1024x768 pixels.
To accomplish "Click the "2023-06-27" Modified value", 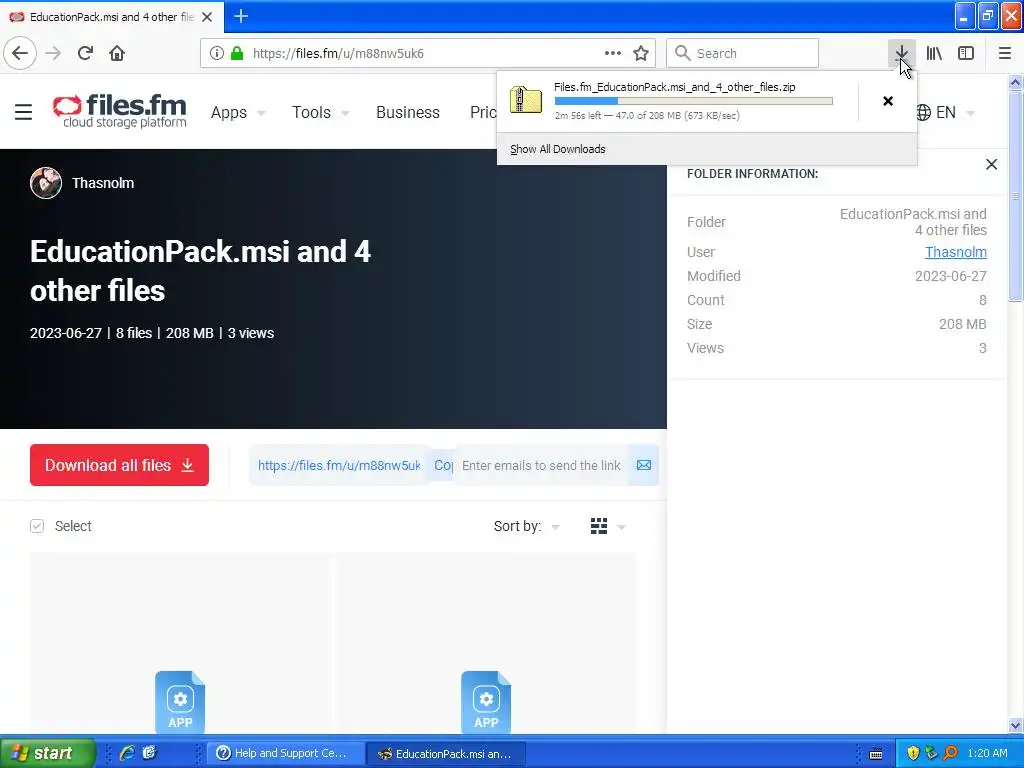I will 951,276.
